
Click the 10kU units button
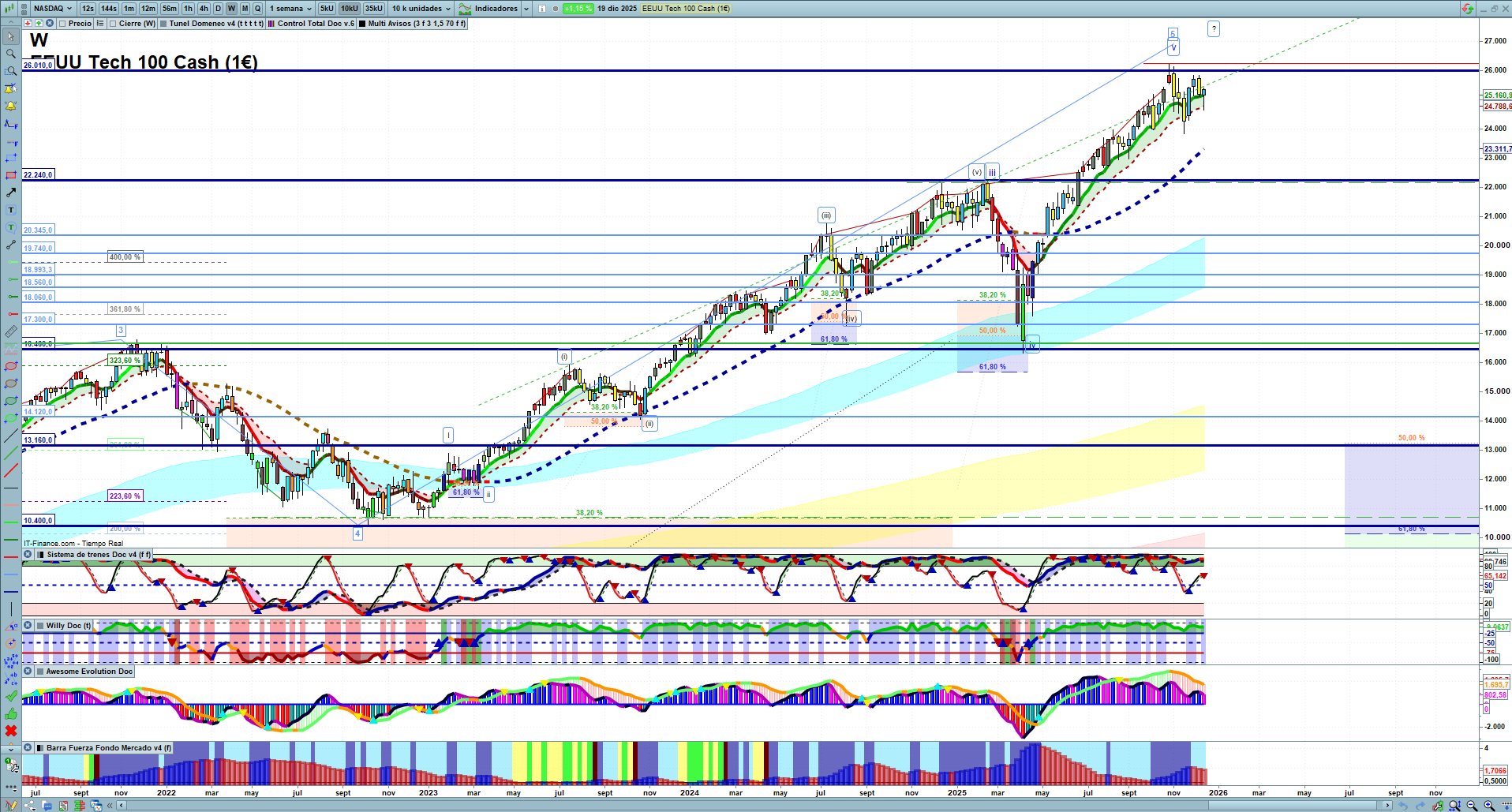click(350, 9)
